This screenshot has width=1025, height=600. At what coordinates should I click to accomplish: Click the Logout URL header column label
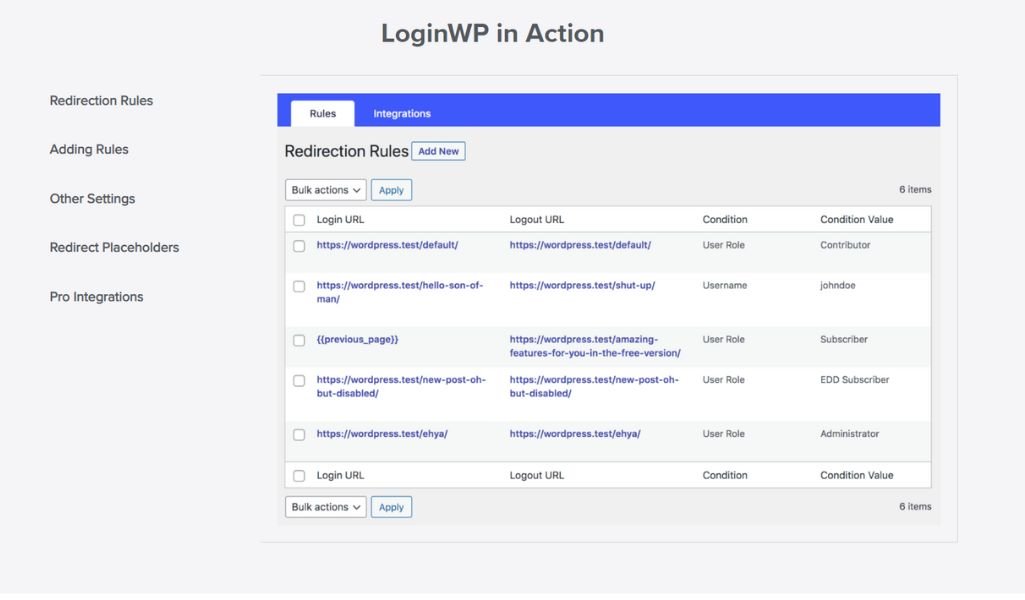536,220
